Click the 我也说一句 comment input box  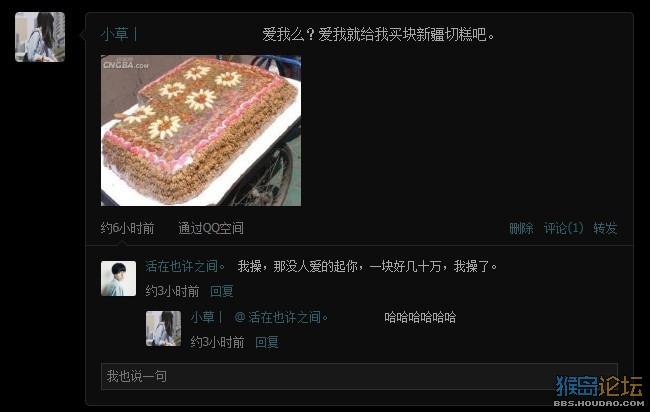359,376
